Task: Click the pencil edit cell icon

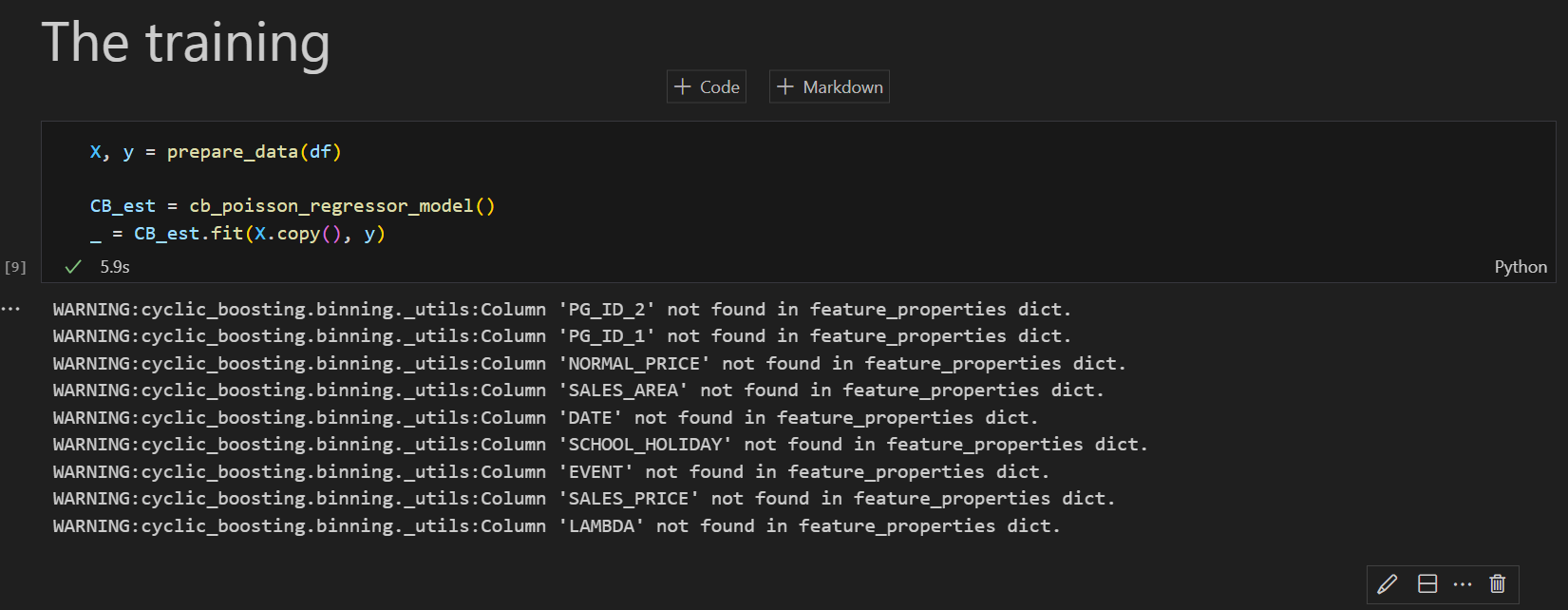Action: tap(1387, 583)
